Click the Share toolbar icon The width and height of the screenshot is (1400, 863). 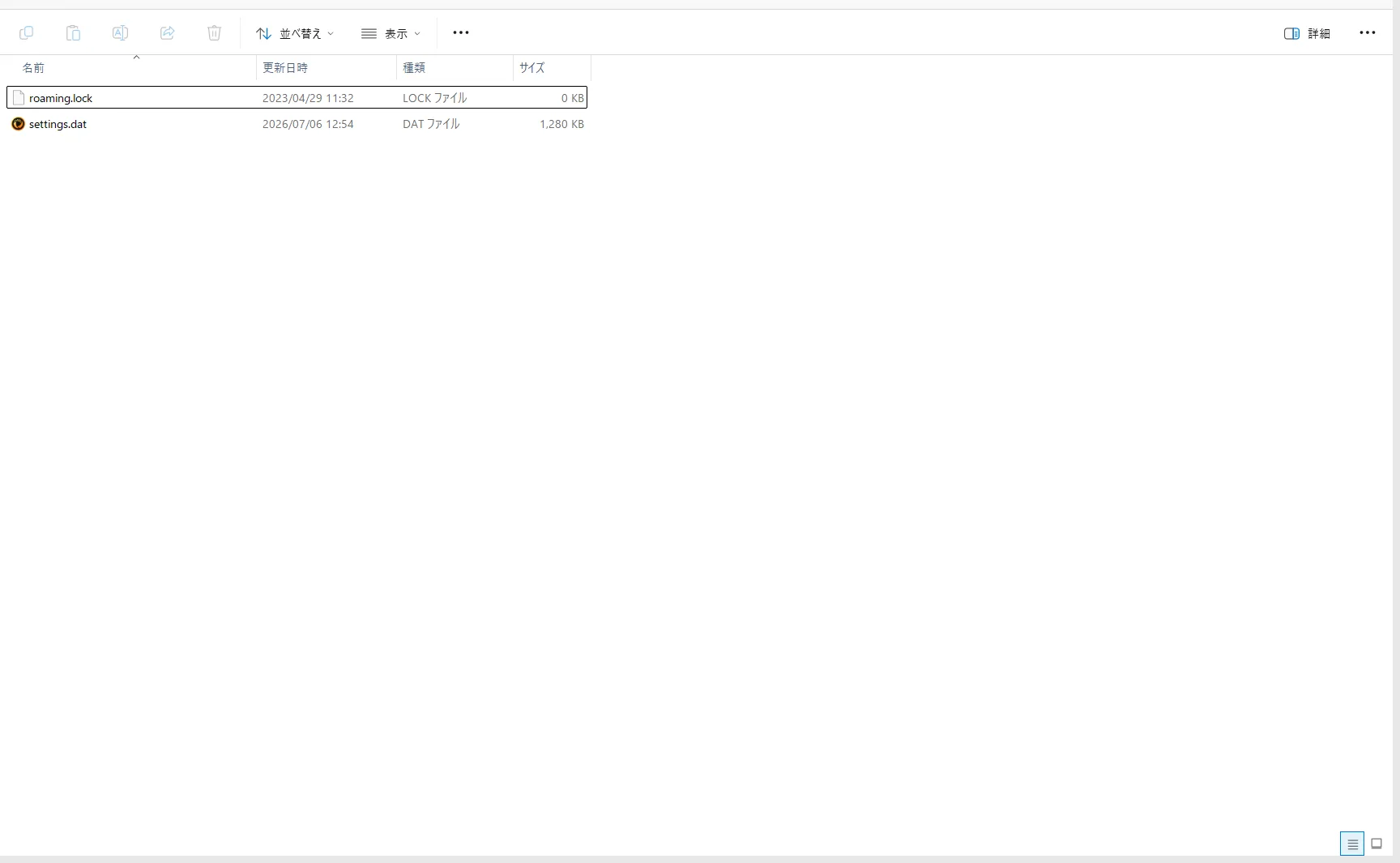click(167, 33)
